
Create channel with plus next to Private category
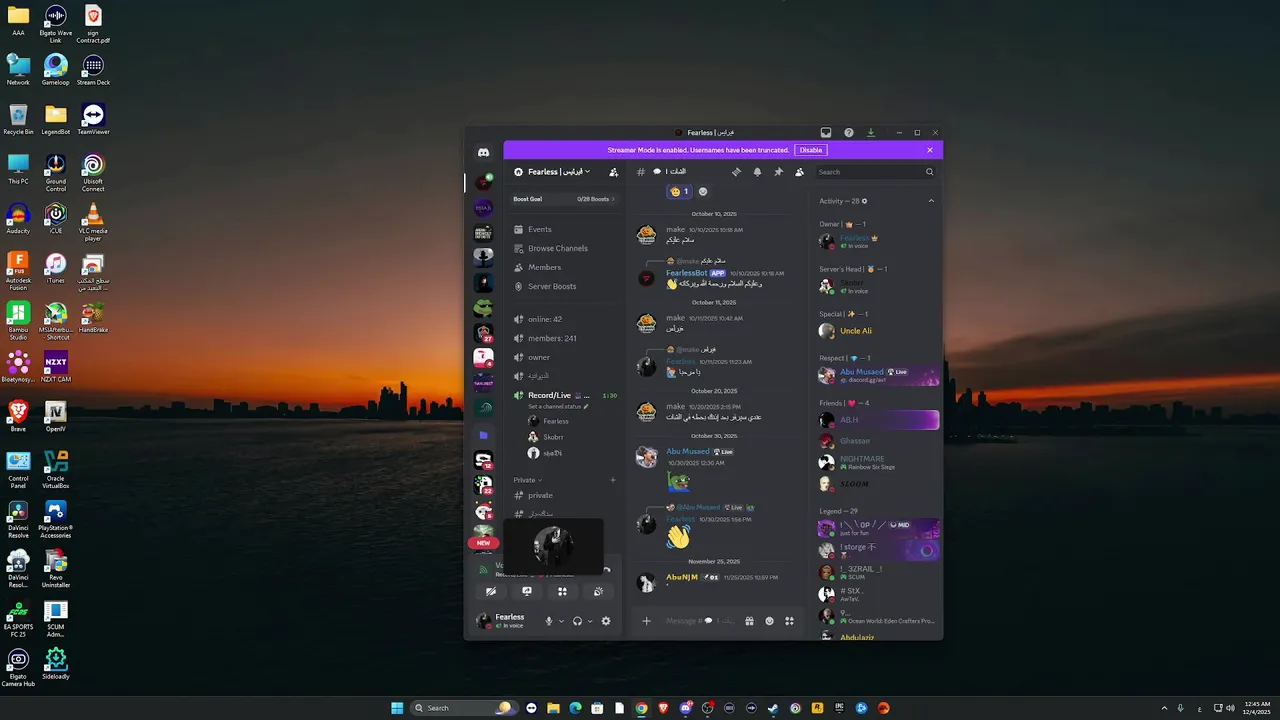(613, 480)
